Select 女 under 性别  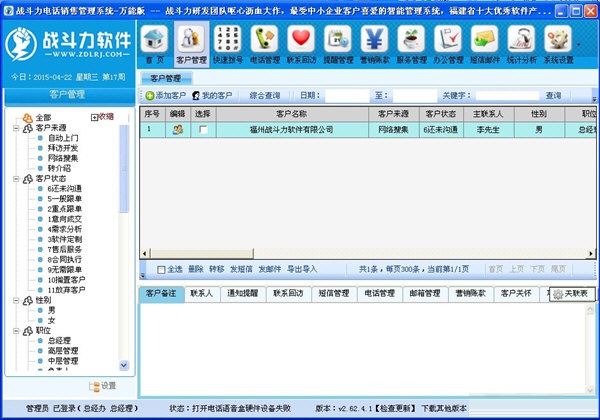[51, 321]
